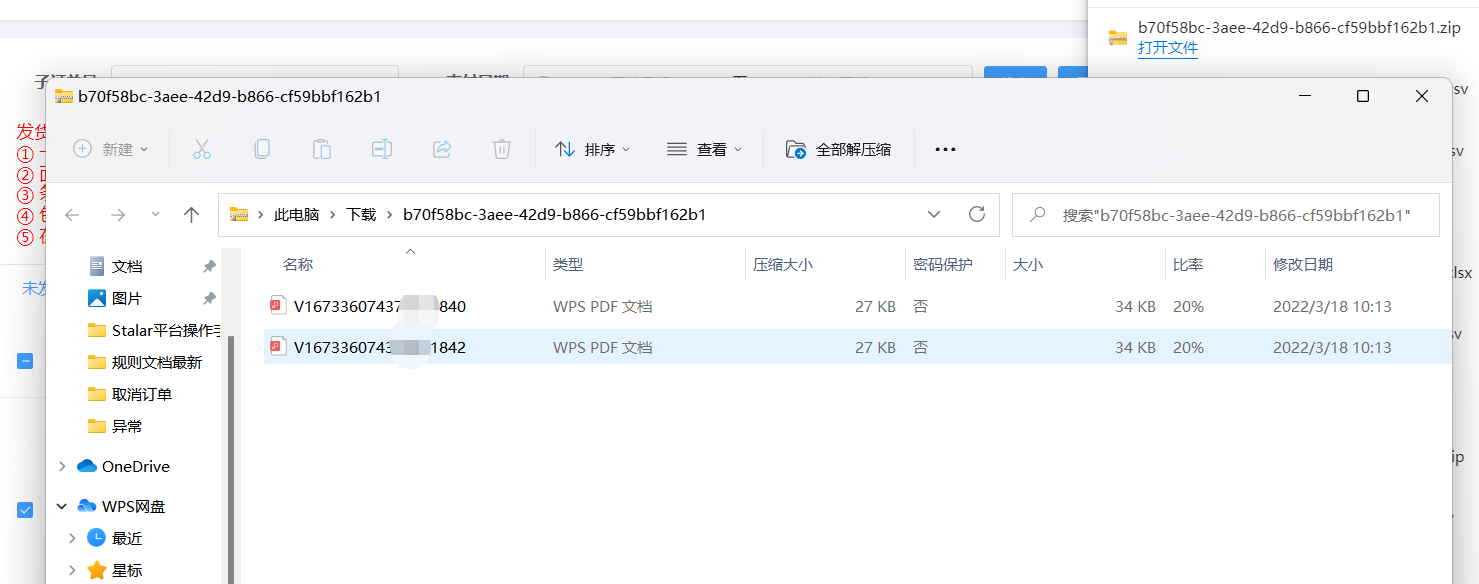Click the 打开文件 link in the download popup
This screenshot has height=584, width=1479.
point(1168,47)
